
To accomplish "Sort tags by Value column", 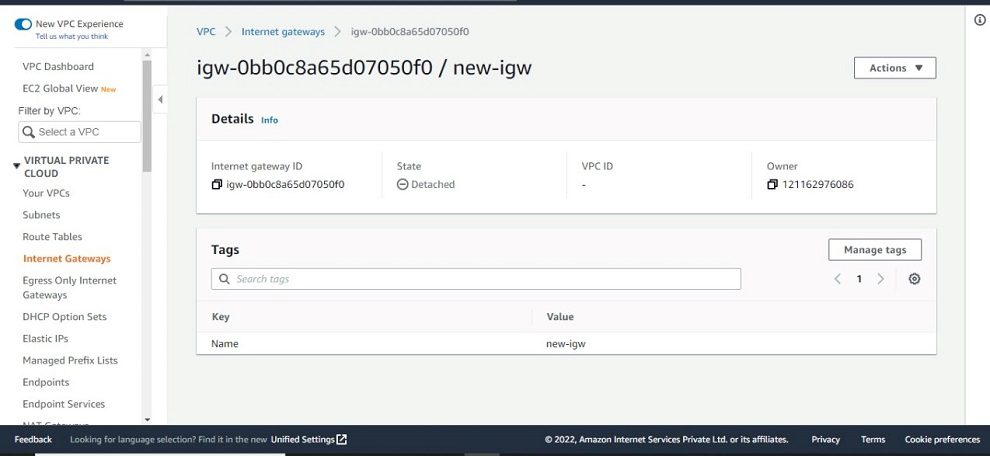I will [560, 317].
